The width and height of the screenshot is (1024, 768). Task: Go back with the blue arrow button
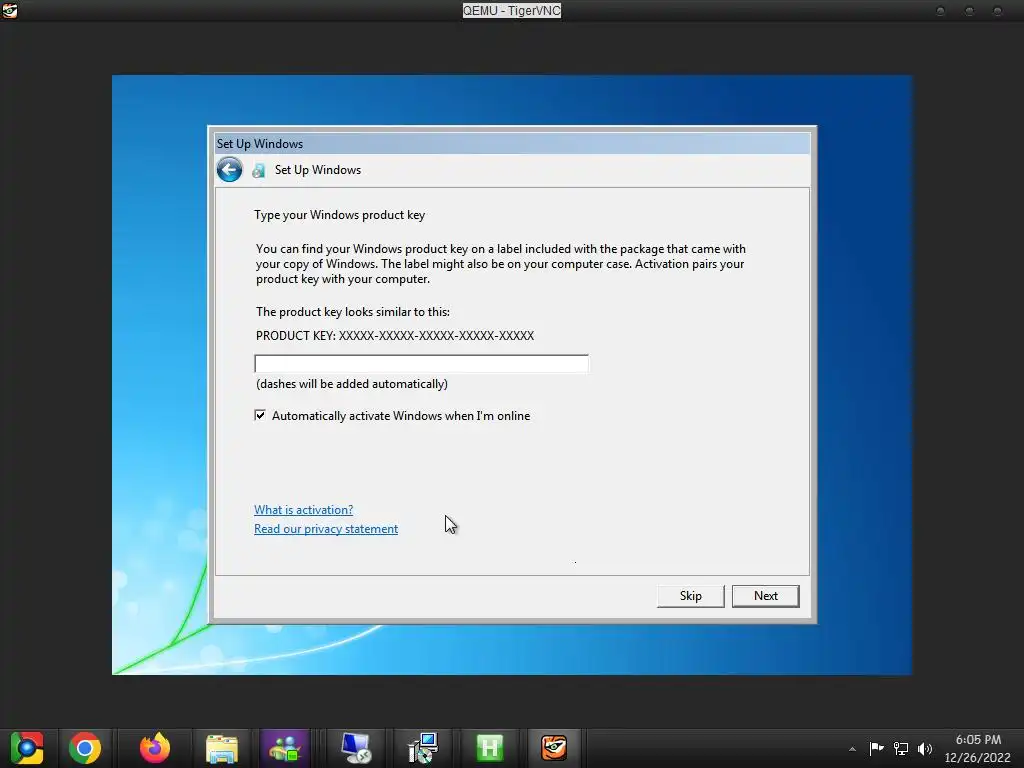point(229,170)
